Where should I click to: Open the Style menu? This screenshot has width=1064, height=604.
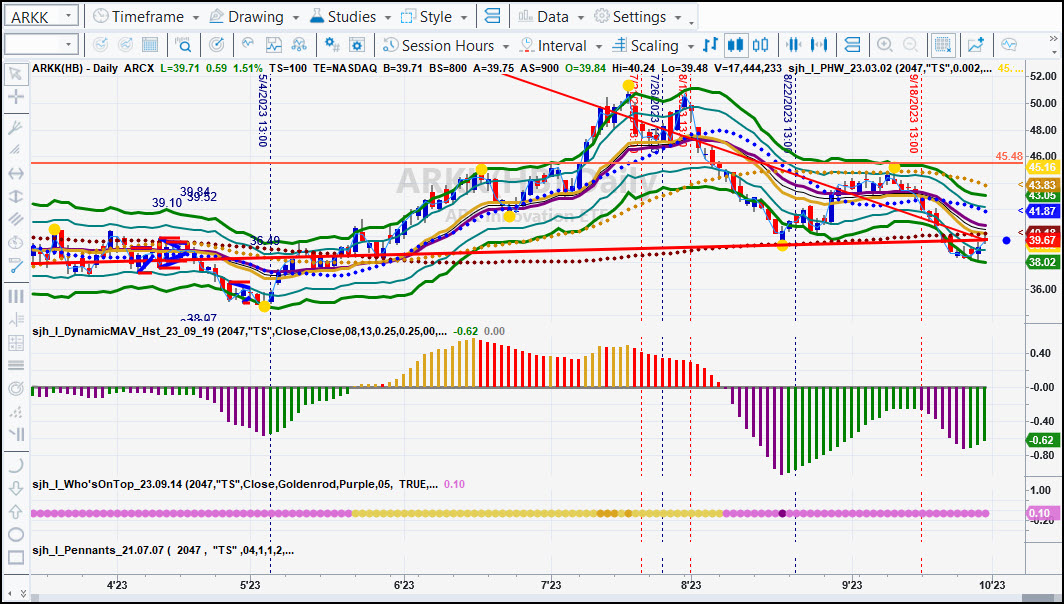click(x=434, y=16)
